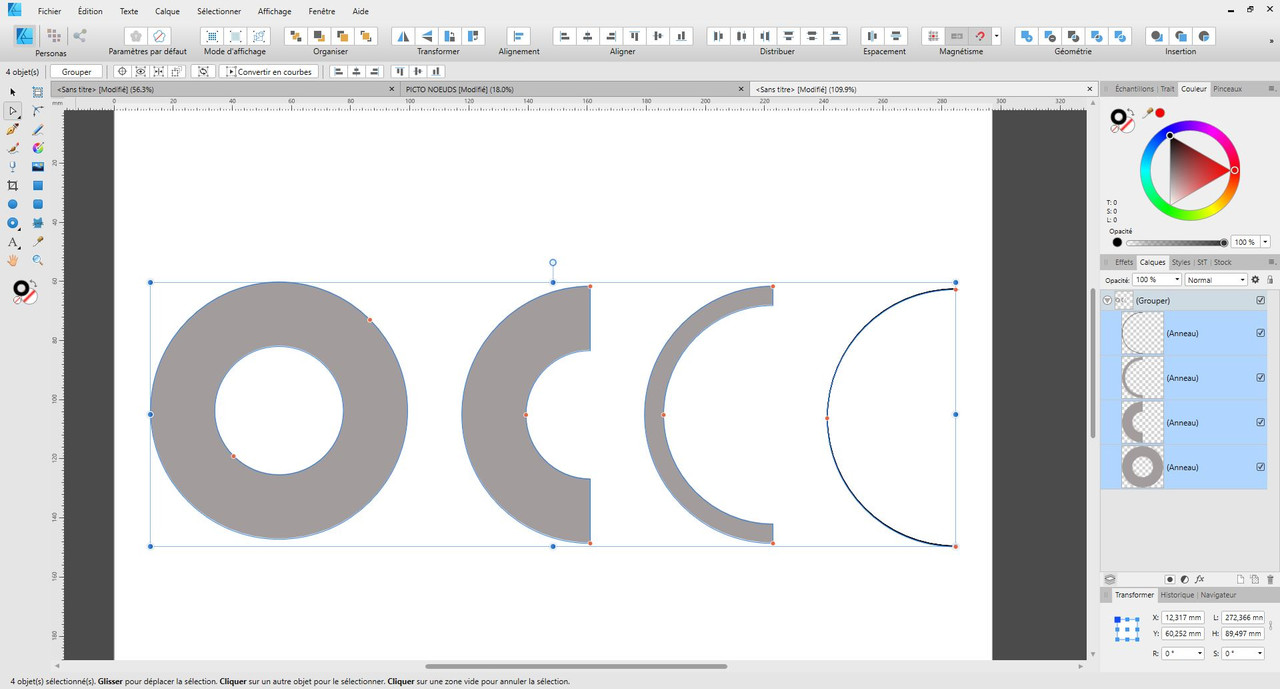
Task: Click the red recent color swatch
Action: [x=1161, y=113]
